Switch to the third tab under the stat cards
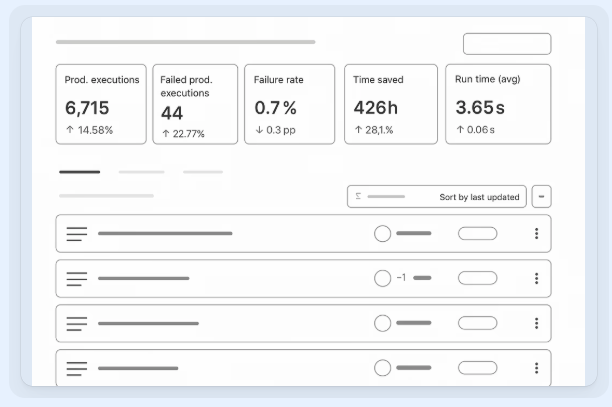612x407 pixels. point(203,172)
